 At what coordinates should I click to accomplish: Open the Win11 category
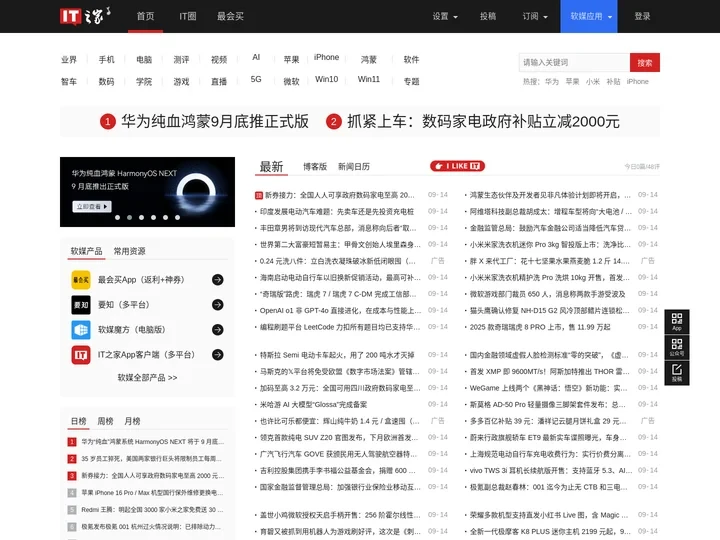(369, 79)
